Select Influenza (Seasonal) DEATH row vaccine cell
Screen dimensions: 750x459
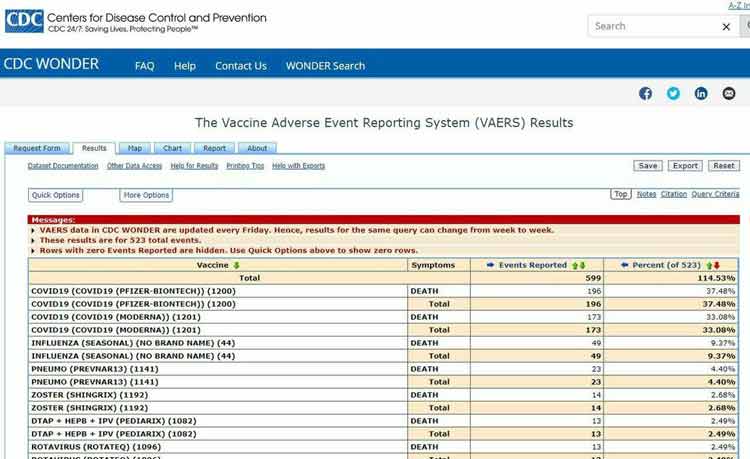click(218, 343)
